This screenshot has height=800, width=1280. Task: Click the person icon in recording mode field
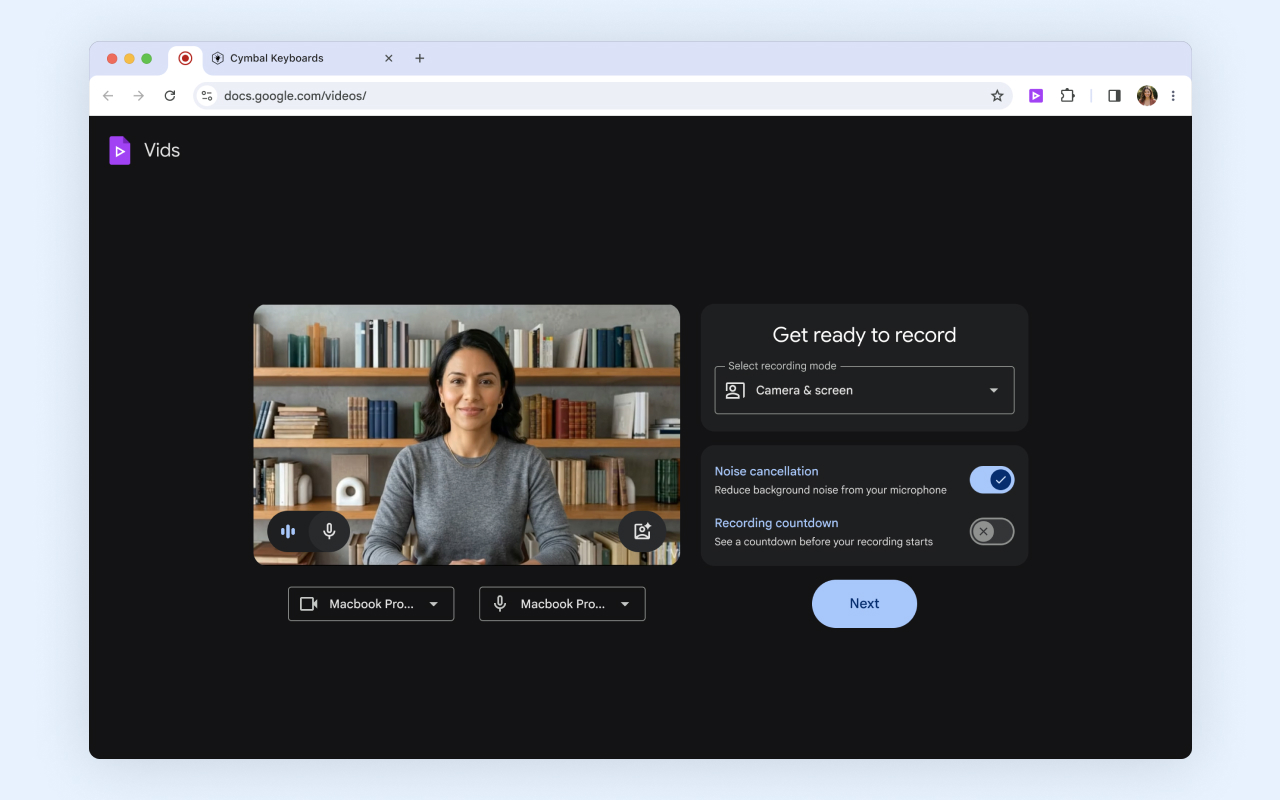(733, 390)
